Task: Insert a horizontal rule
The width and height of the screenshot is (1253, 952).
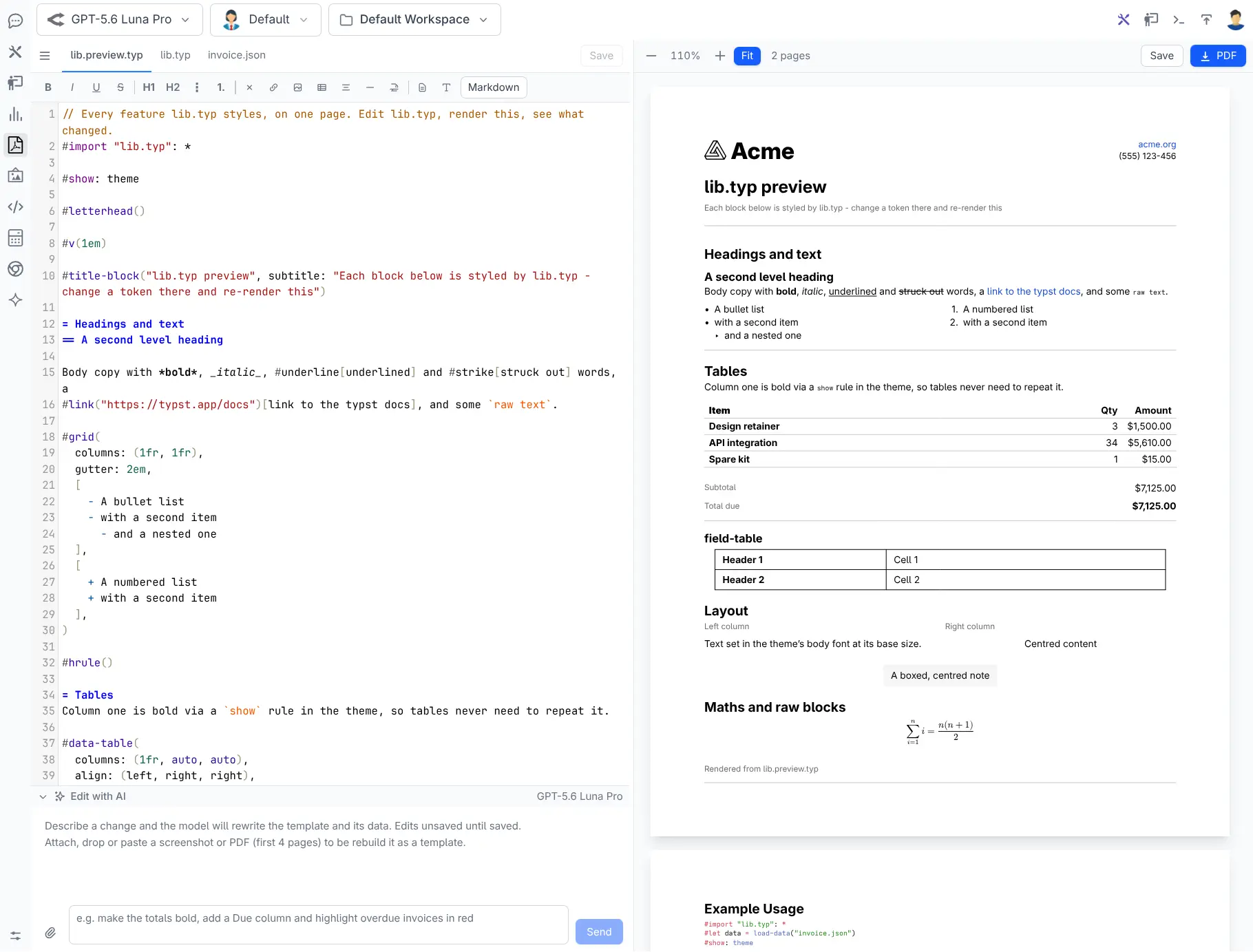Action: pos(370,87)
